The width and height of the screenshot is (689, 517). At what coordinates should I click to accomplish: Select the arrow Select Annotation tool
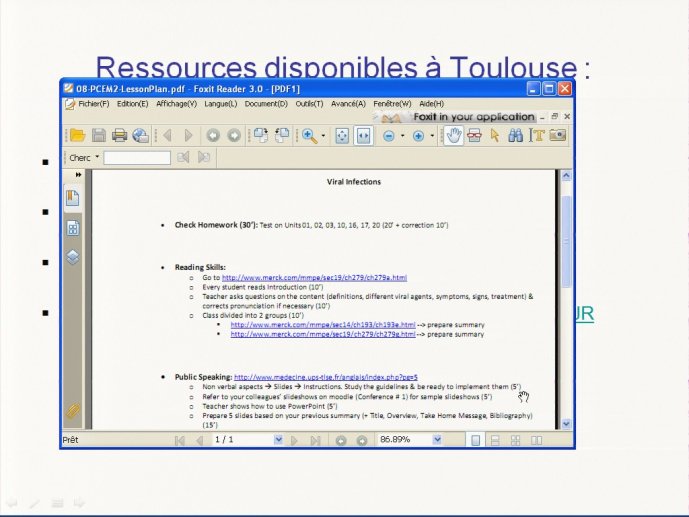[x=495, y=136]
